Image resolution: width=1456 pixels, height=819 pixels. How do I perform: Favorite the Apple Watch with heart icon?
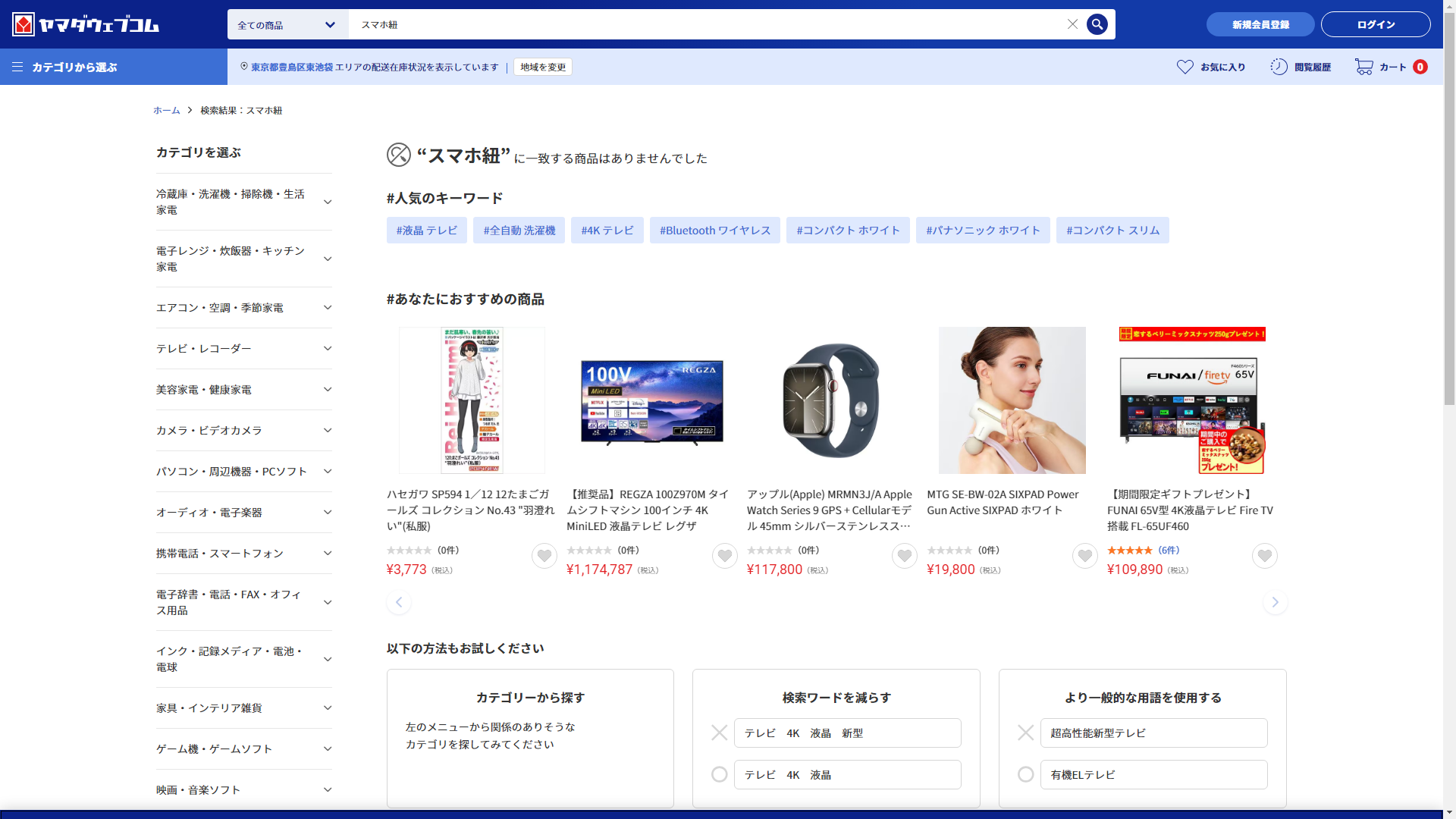point(904,556)
